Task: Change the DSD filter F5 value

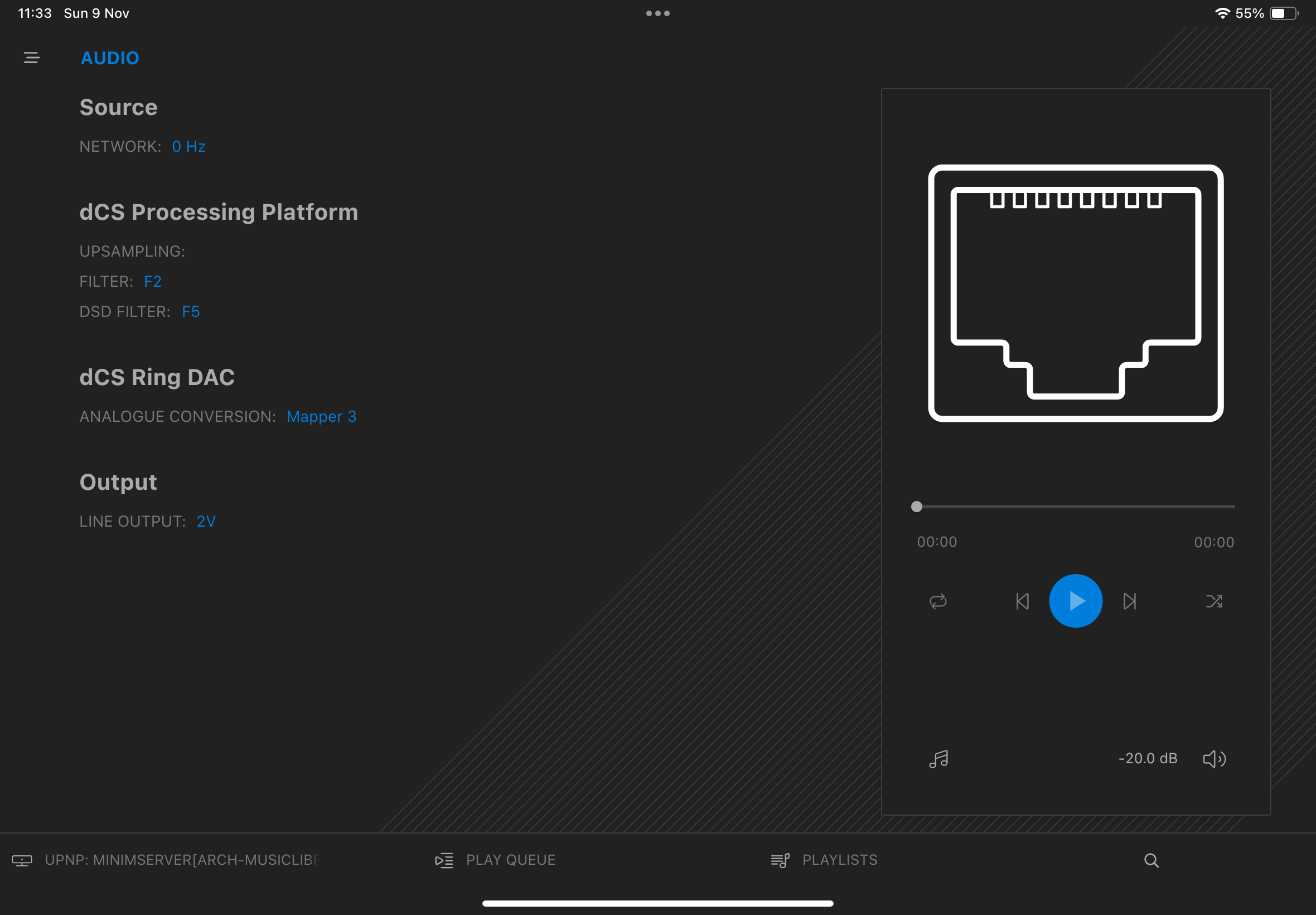Action: (x=191, y=312)
